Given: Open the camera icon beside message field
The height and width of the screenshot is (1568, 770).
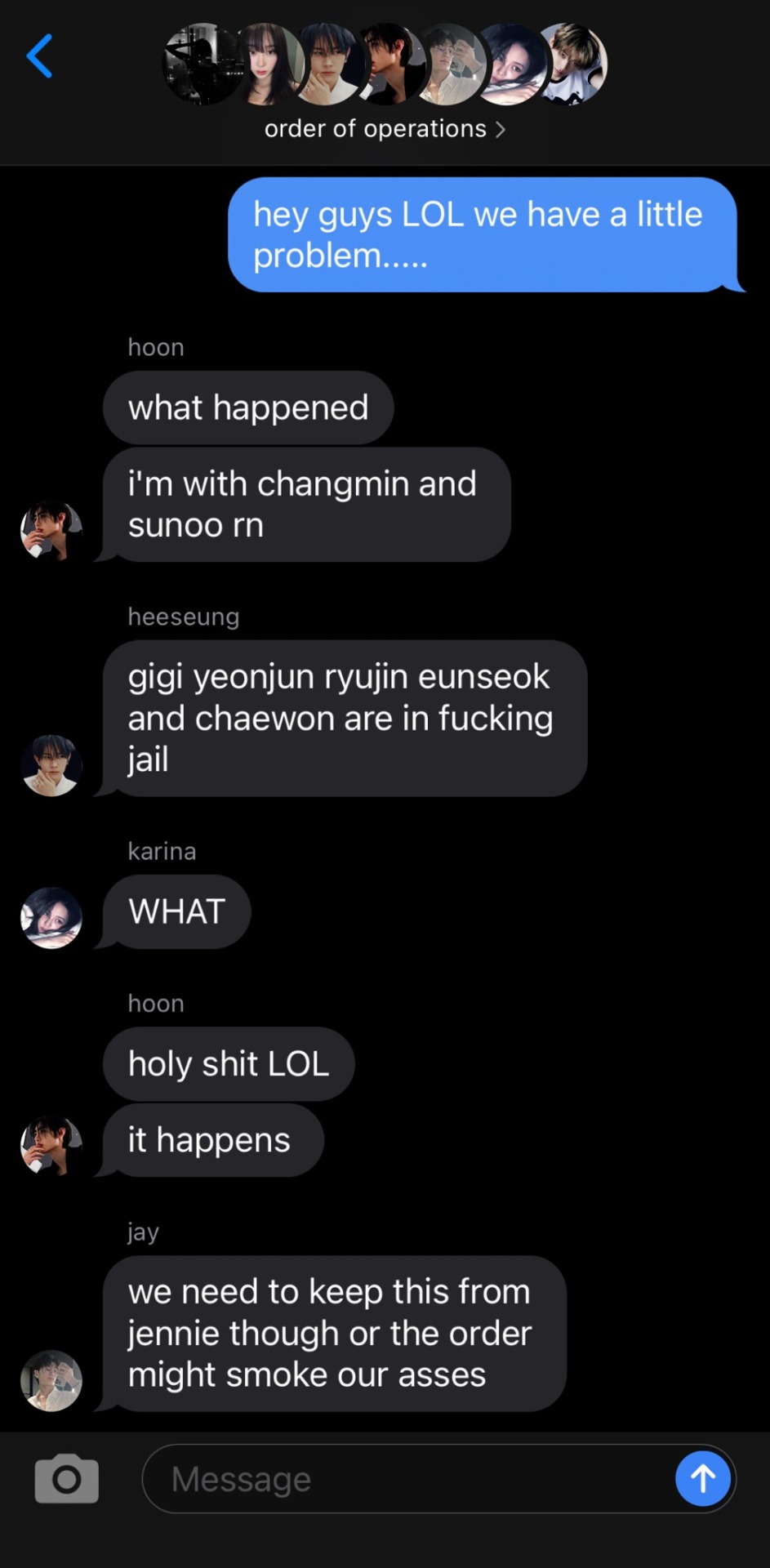Looking at the screenshot, I should coord(67,1478).
